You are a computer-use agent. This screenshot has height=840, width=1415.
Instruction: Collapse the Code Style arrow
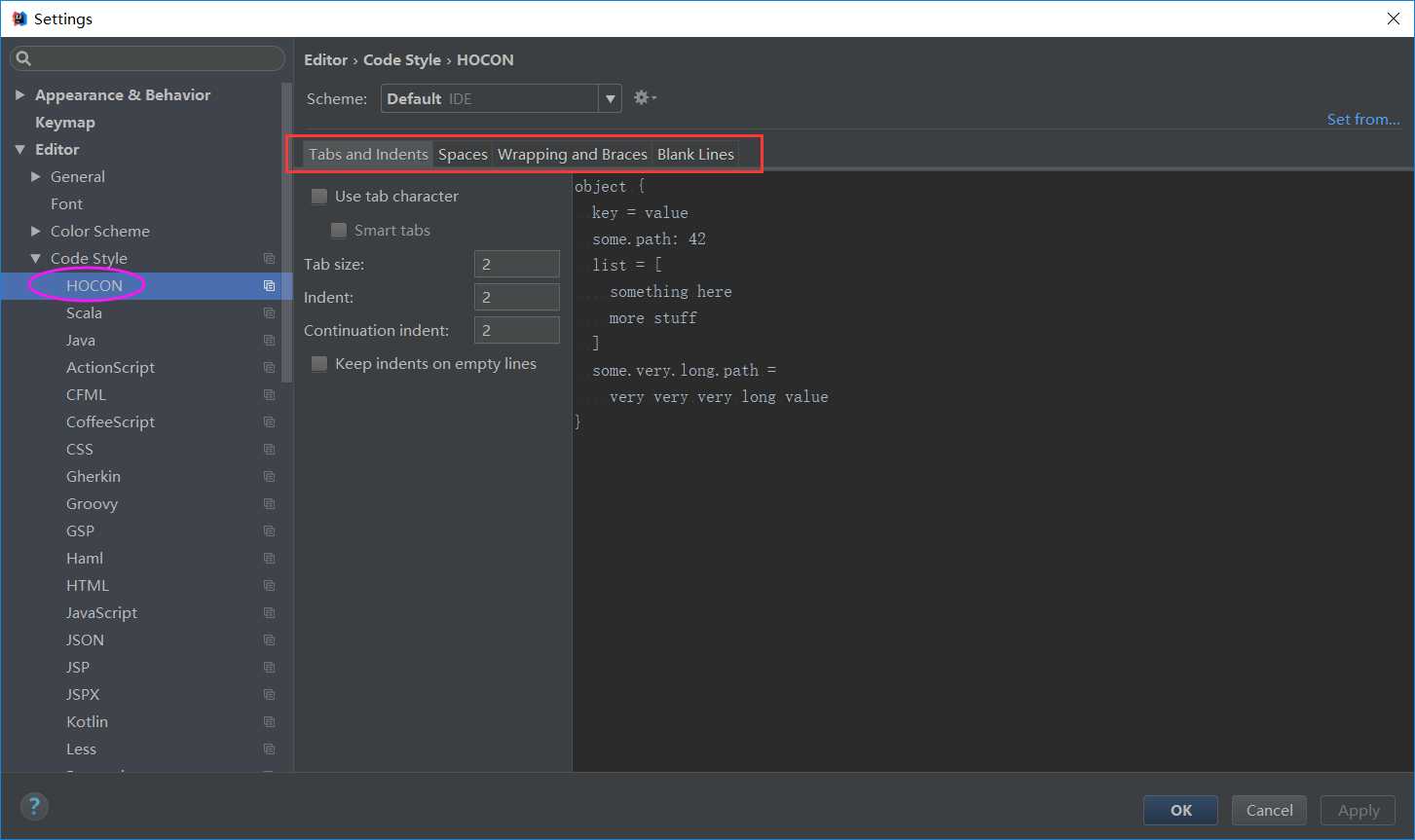click(x=35, y=258)
